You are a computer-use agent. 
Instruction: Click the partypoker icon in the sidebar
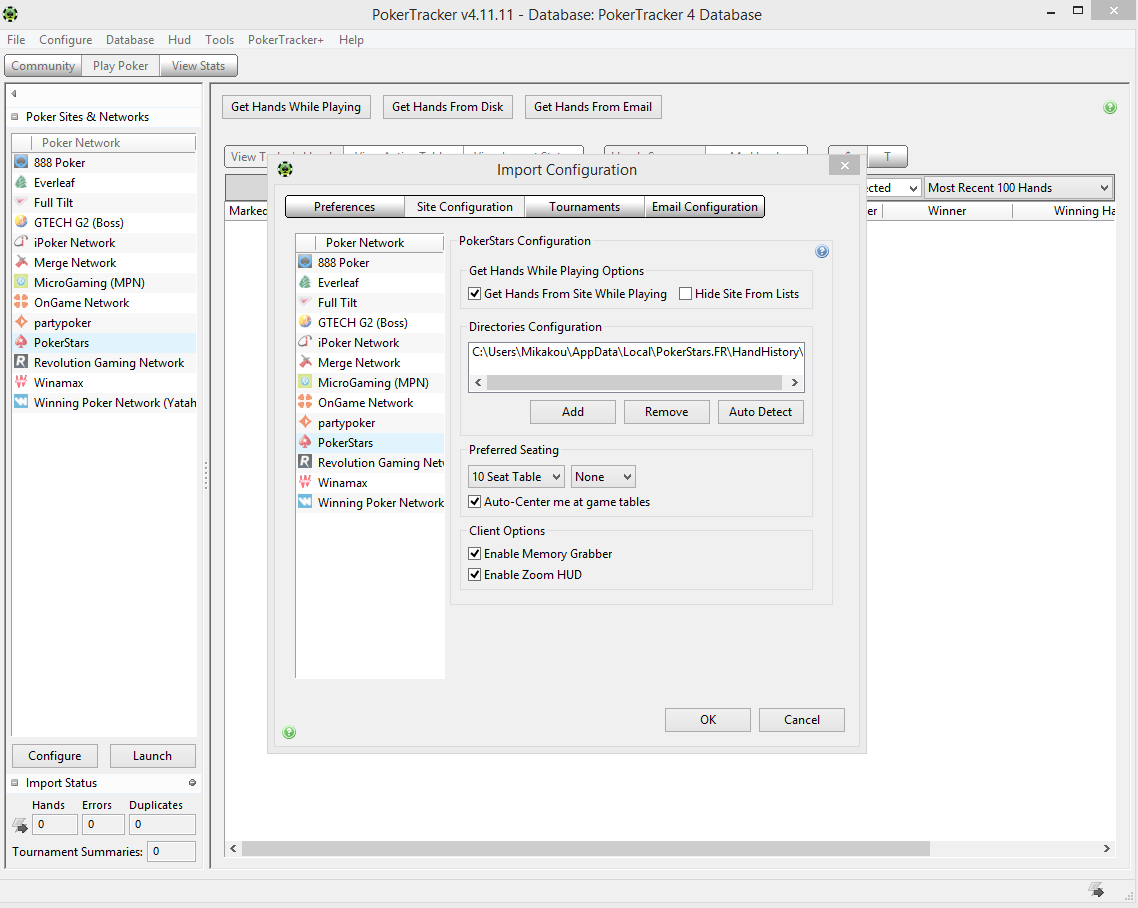click(21, 322)
